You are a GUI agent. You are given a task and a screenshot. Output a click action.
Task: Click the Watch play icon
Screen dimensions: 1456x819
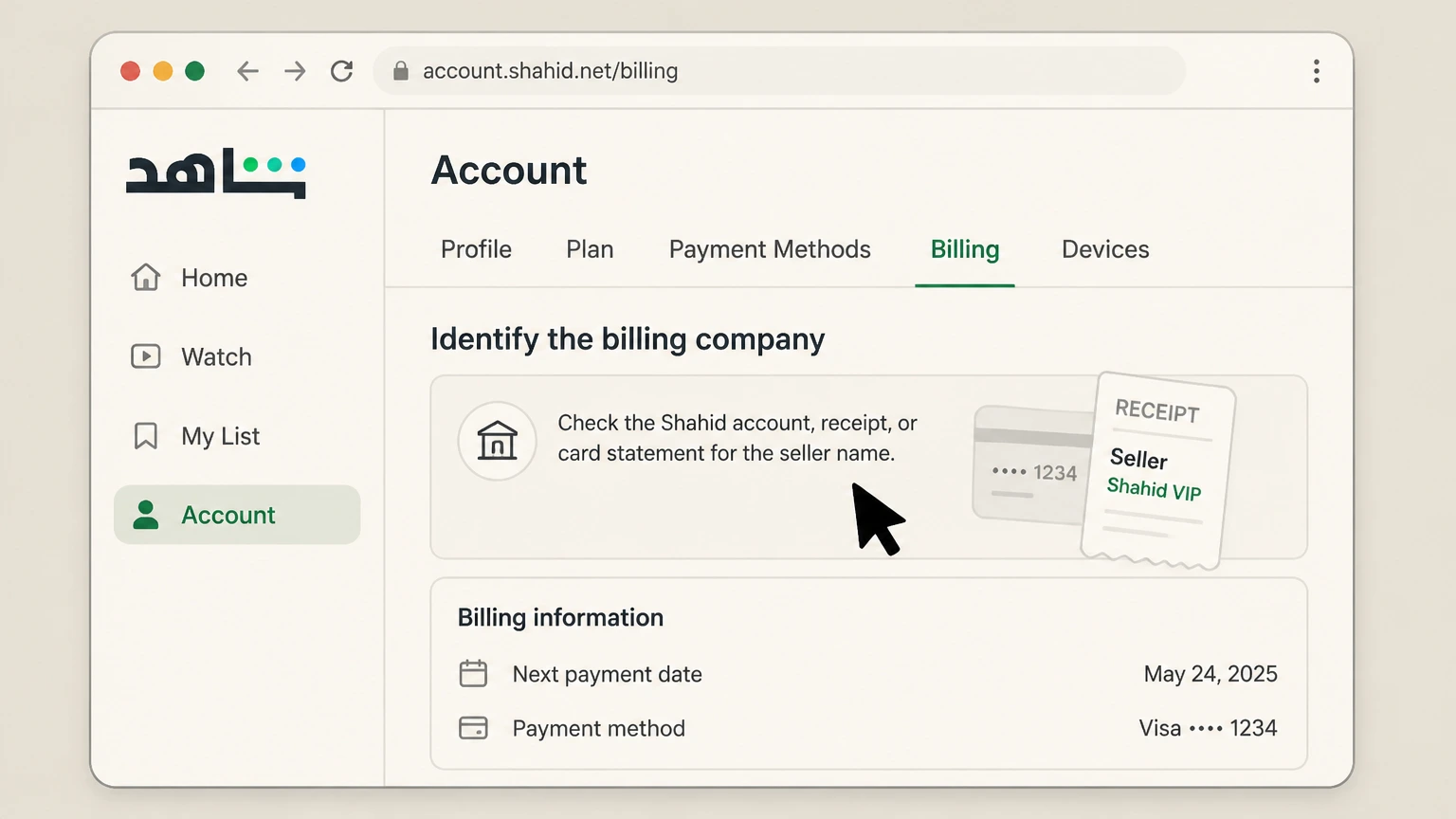[x=146, y=356]
